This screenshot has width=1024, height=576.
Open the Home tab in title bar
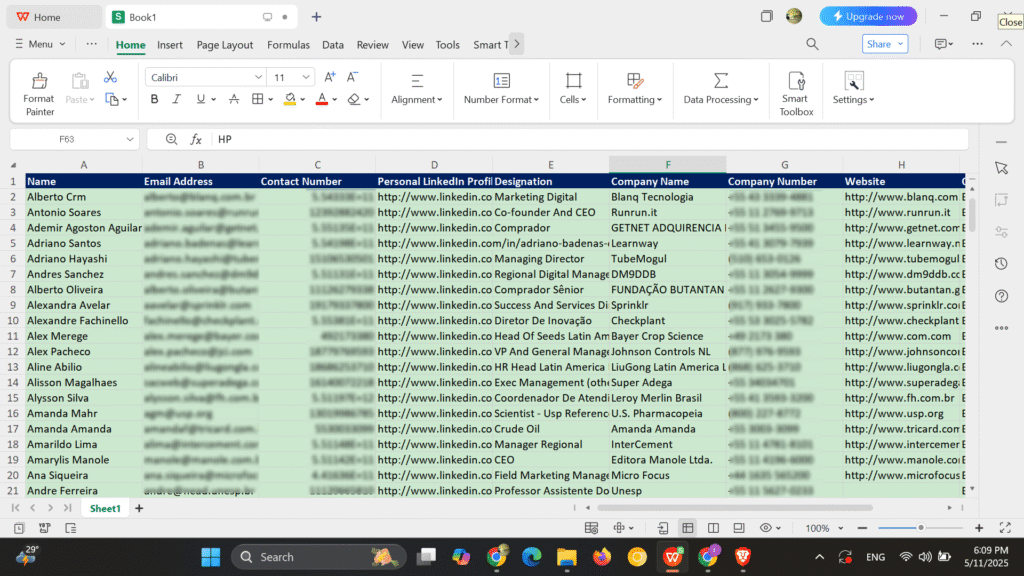[x=54, y=17]
